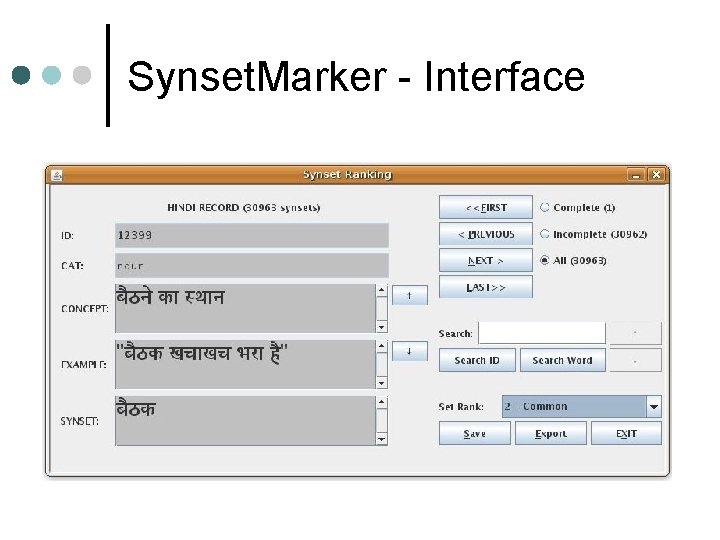Close the Synset Ranking window
The image size is (720, 540).
click(657, 175)
